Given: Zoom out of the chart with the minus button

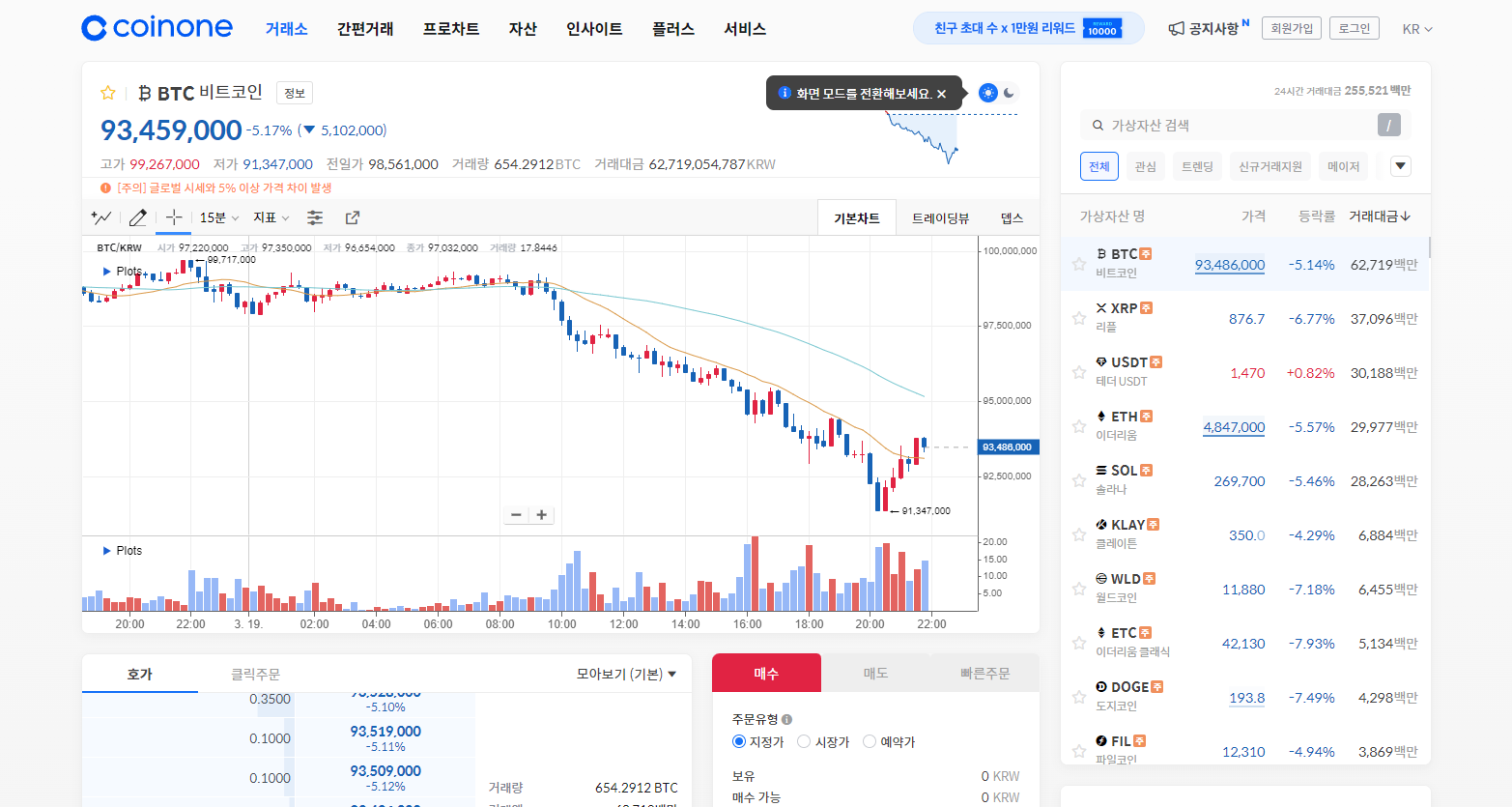Looking at the screenshot, I should pos(516,514).
